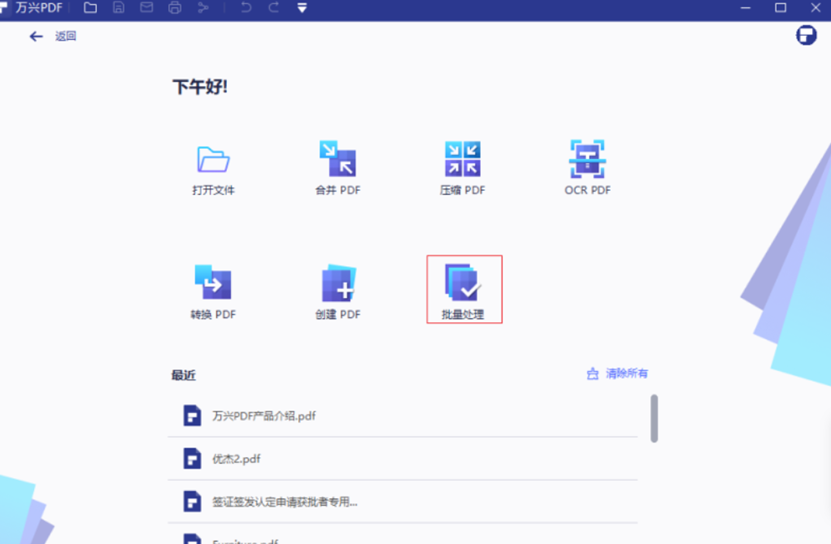831x544 pixels.
Task: Minimize the 万兴PDF window
Action: tap(745, 8)
